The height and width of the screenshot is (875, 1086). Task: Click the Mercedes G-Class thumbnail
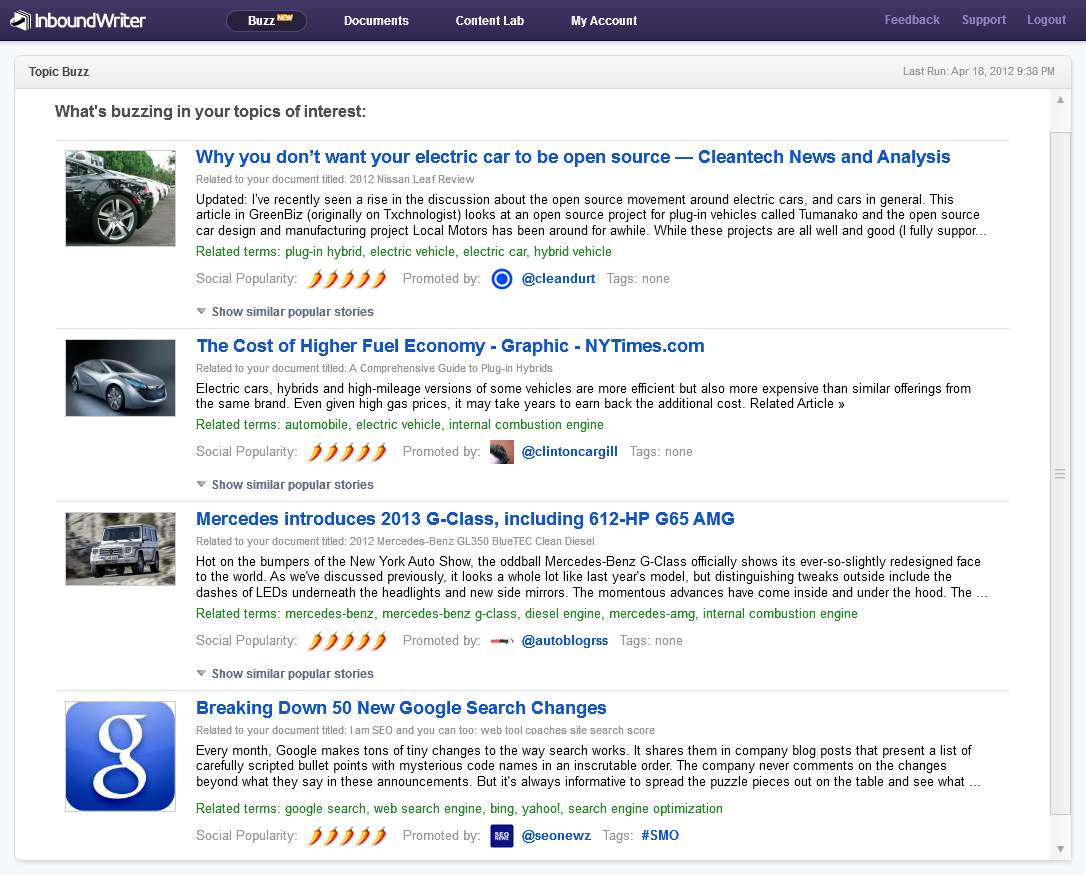[x=121, y=549]
